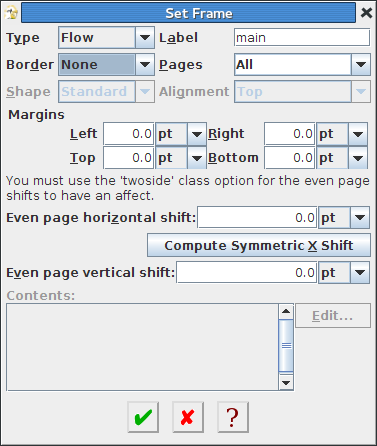Image resolution: width=377 pixels, height=446 pixels.
Task: Confirm with the green checkmark button
Action: click(x=143, y=417)
